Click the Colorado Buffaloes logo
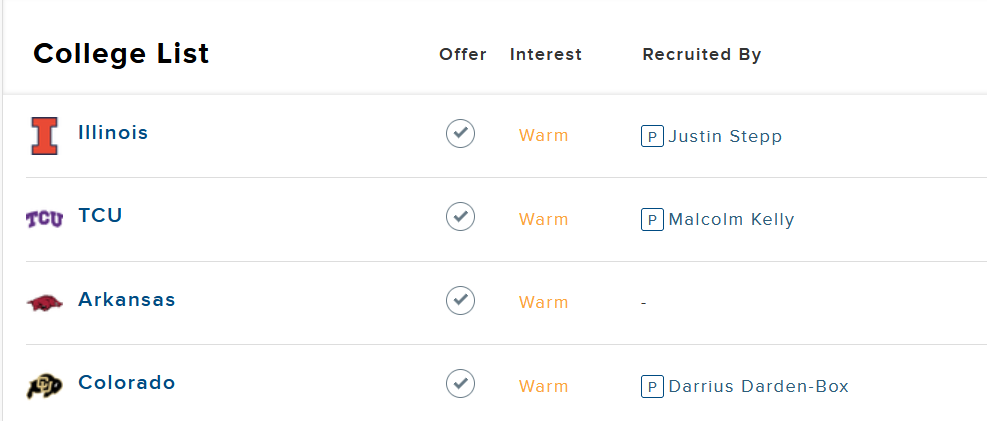 45,386
